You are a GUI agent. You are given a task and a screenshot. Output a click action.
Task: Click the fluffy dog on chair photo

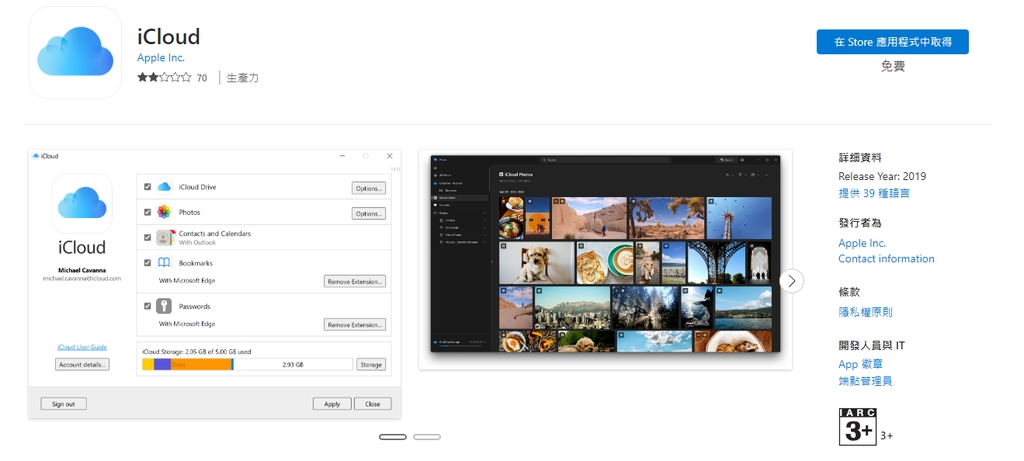[x=536, y=262]
